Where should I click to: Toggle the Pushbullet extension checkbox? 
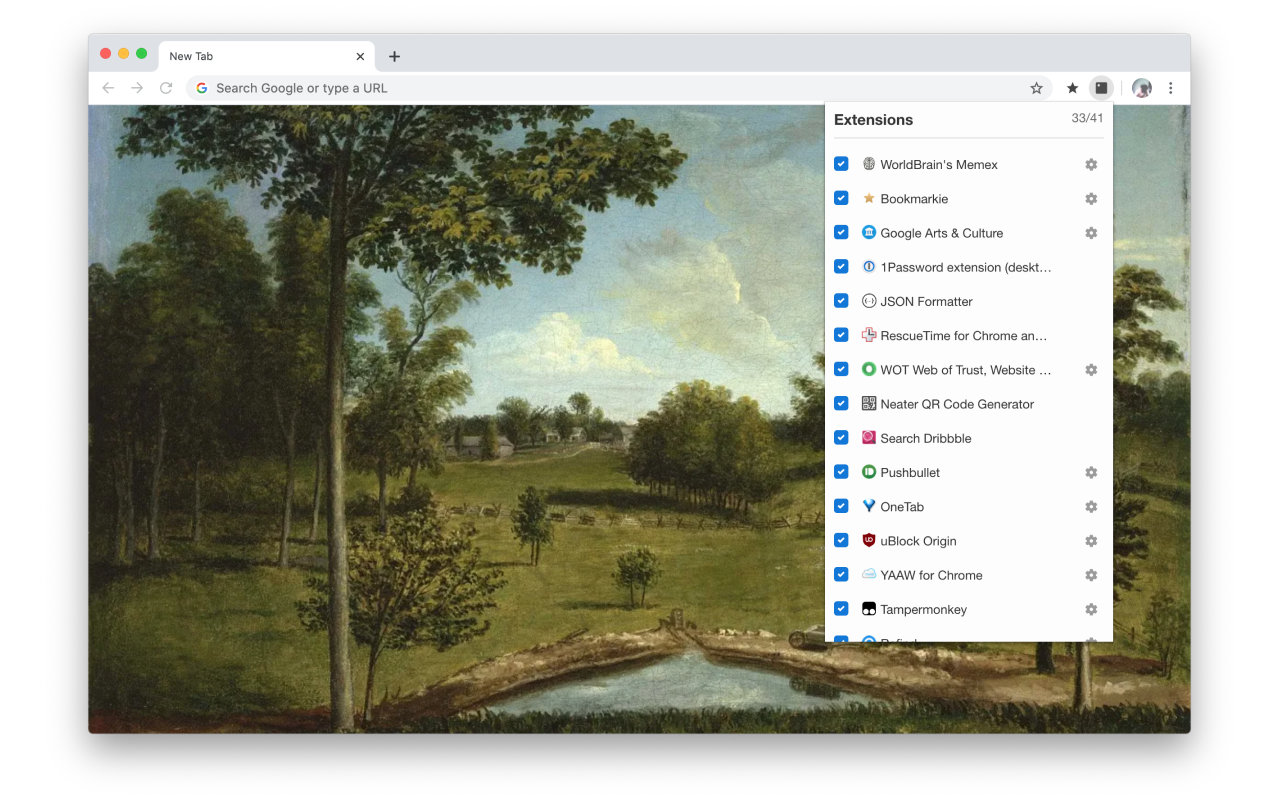click(841, 472)
